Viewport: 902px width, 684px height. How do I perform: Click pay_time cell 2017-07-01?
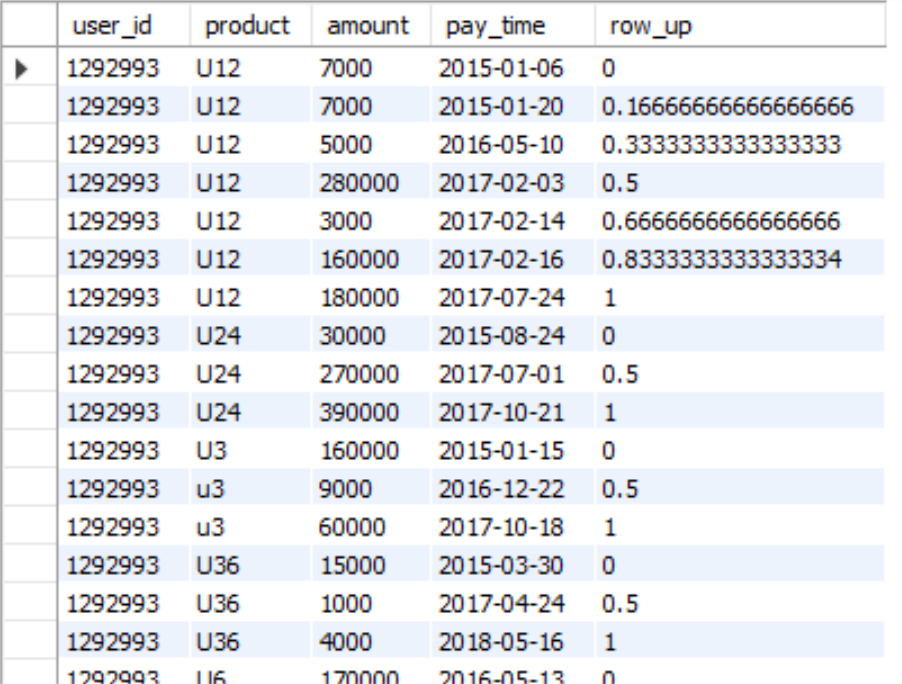tap(512, 374)
